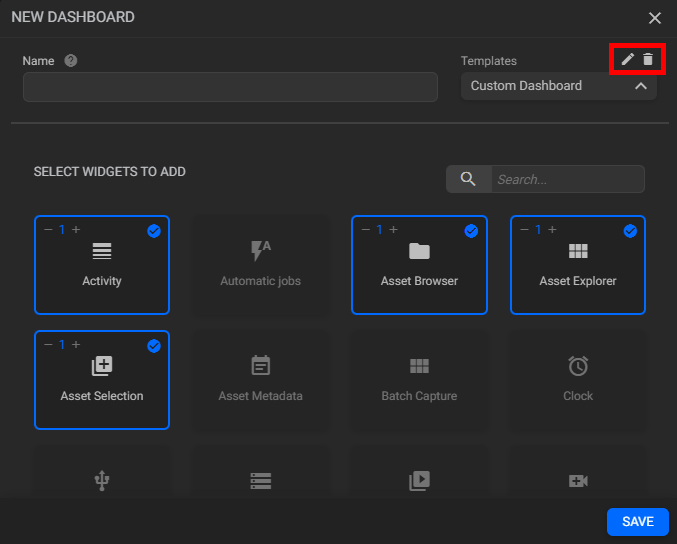This screenshot has height=544, width=677.
Task: Select the Automatic jobs widget
Action: [x=260, y=265]
